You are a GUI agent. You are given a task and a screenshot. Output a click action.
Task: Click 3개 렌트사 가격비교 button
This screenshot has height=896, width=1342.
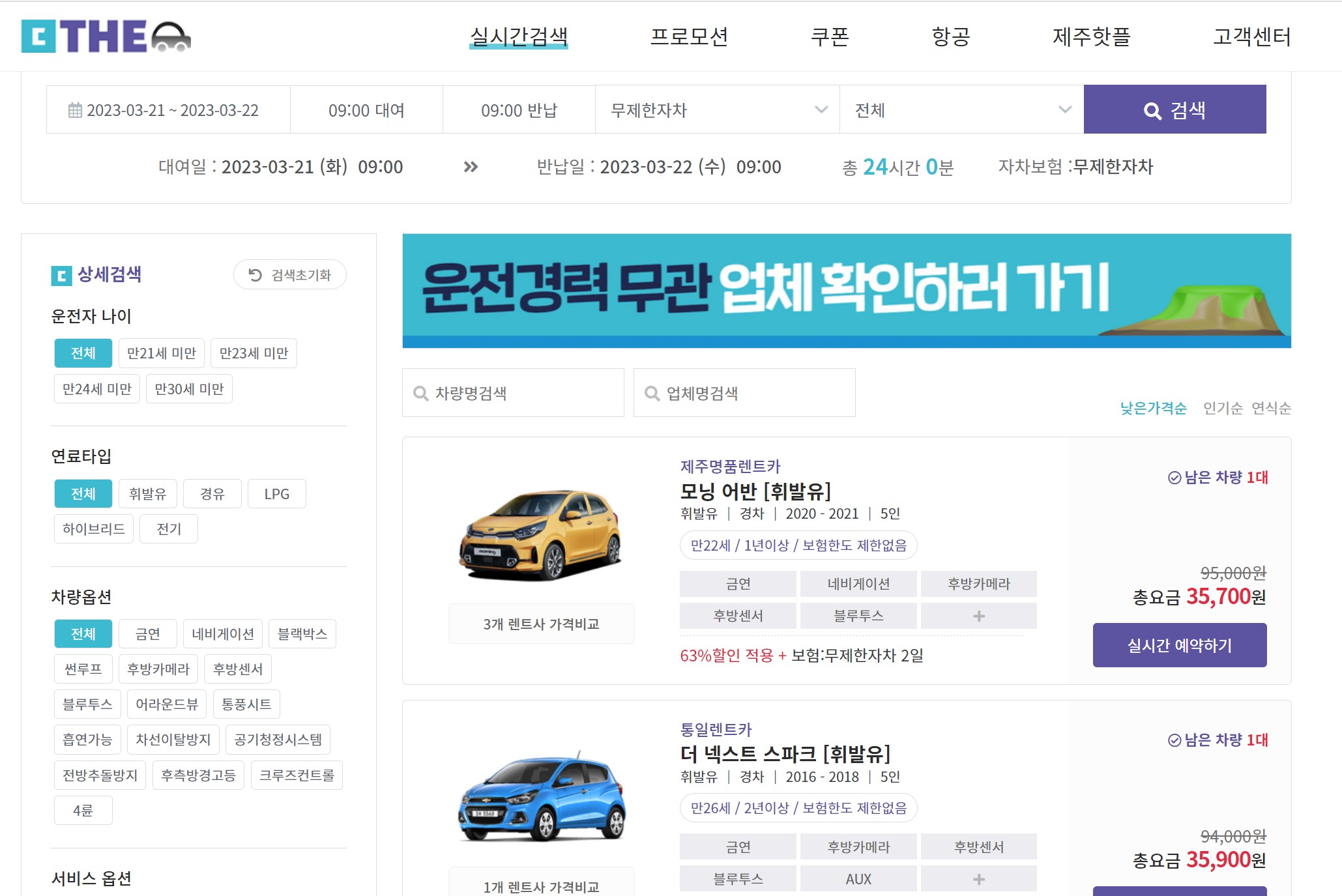tap(541, 624)
